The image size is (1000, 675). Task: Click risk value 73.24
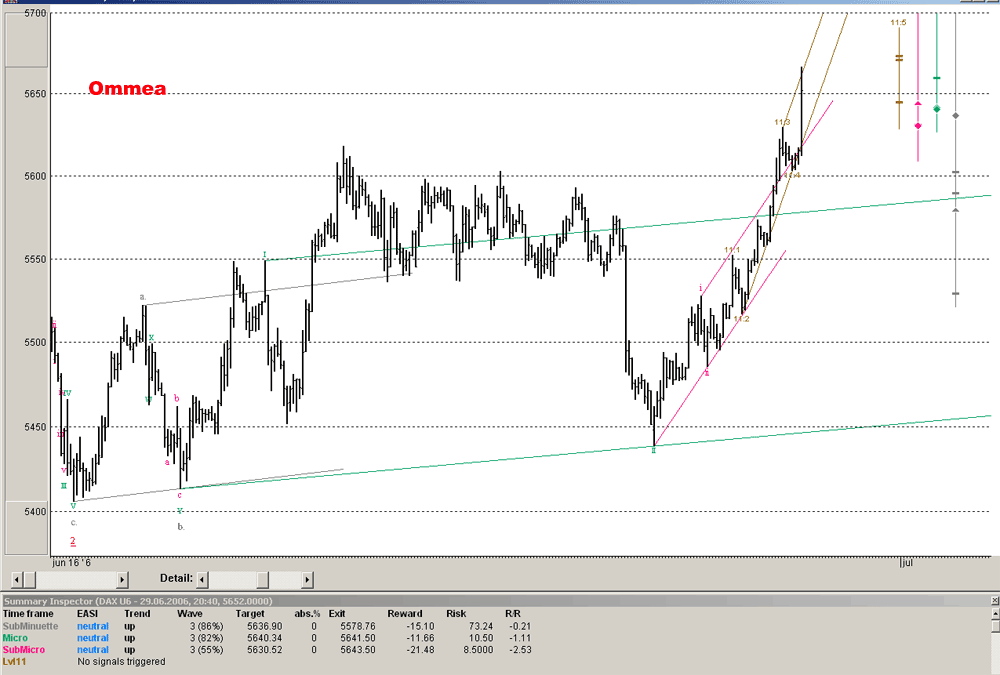click(x=481, y=627)
